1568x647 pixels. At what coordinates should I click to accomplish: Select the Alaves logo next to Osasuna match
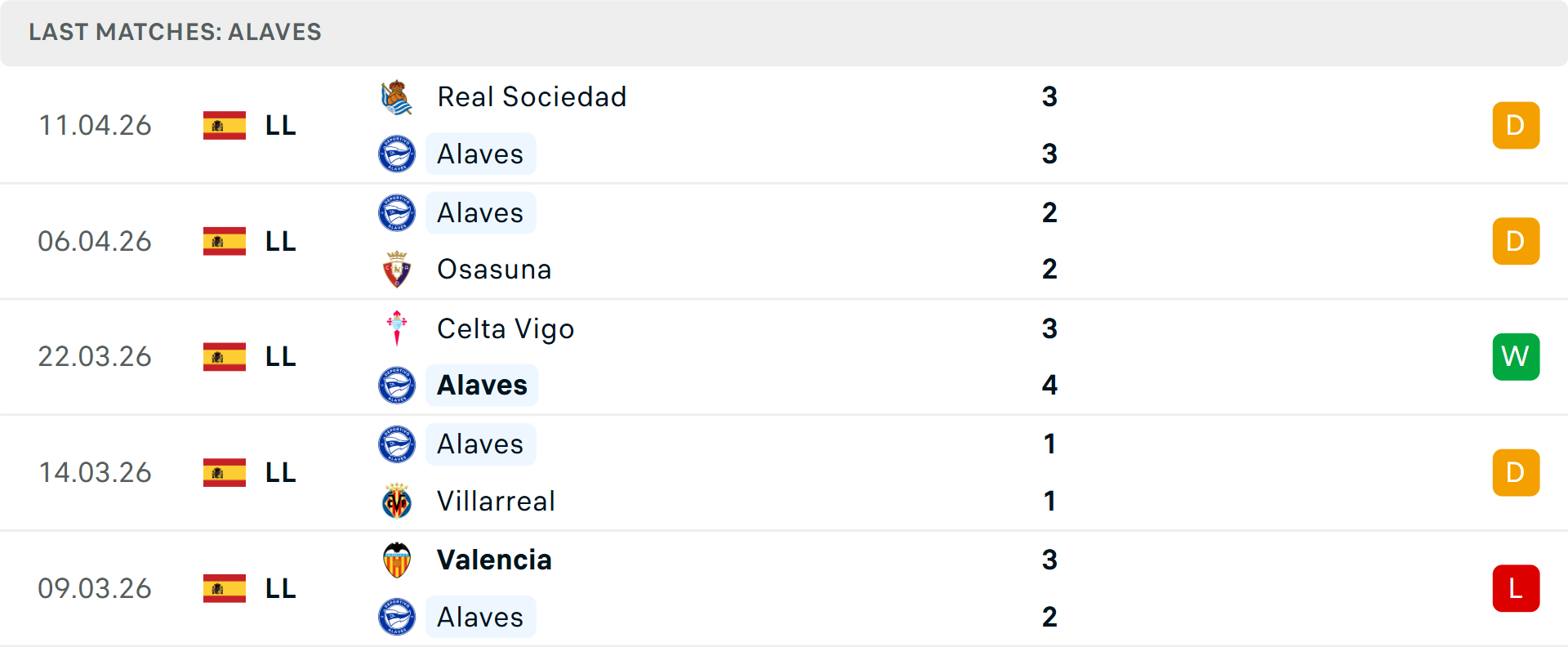[398, 212]
